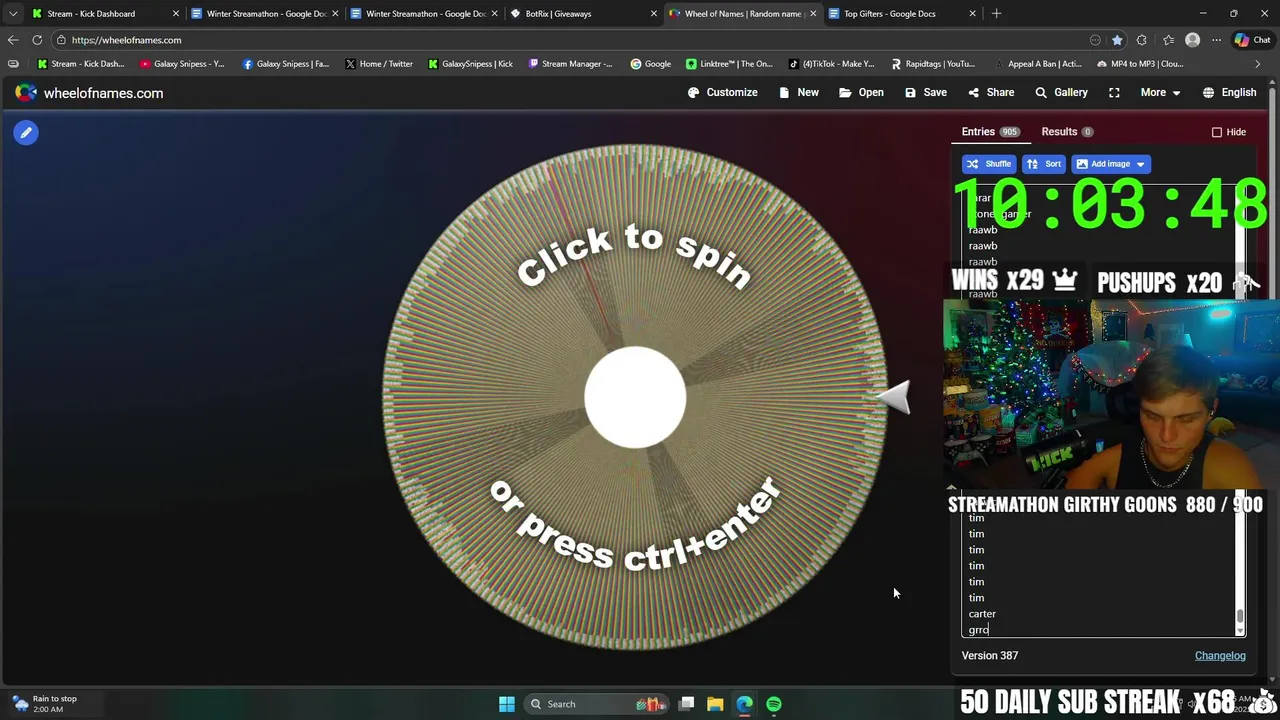Enter fullscreen mode via the fullscreen icon
1280x720 pixels.
point(1114,92)
